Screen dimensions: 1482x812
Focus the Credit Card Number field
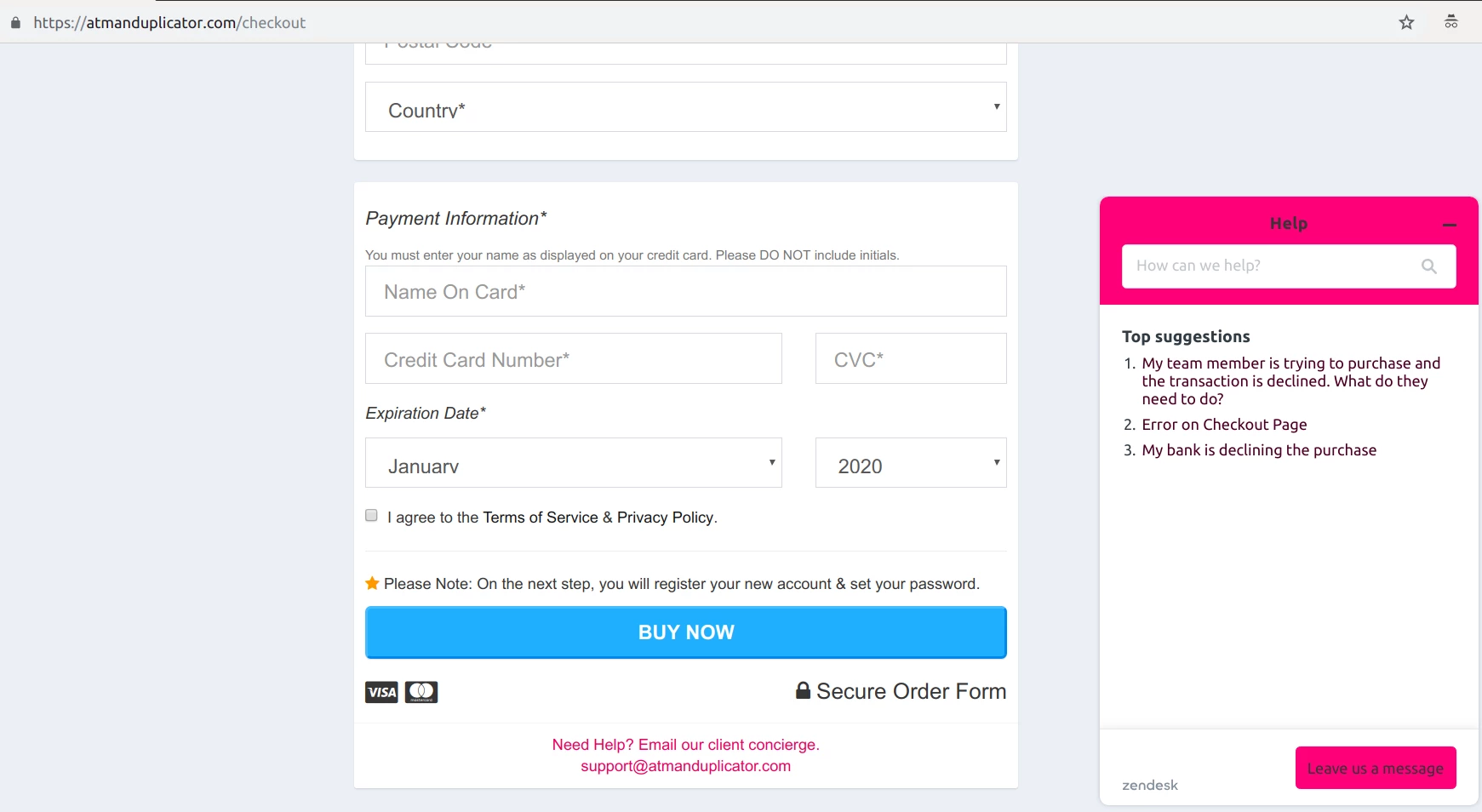573,359
